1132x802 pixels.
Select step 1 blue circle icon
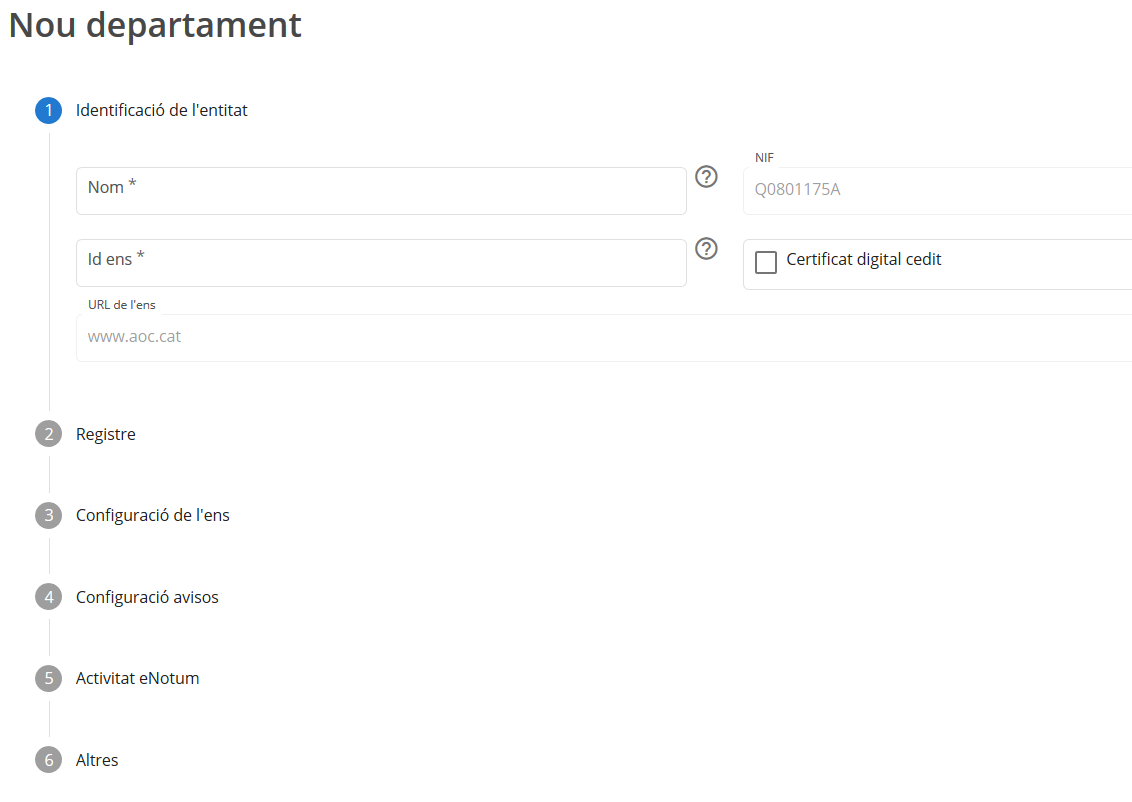coord(48,110)
